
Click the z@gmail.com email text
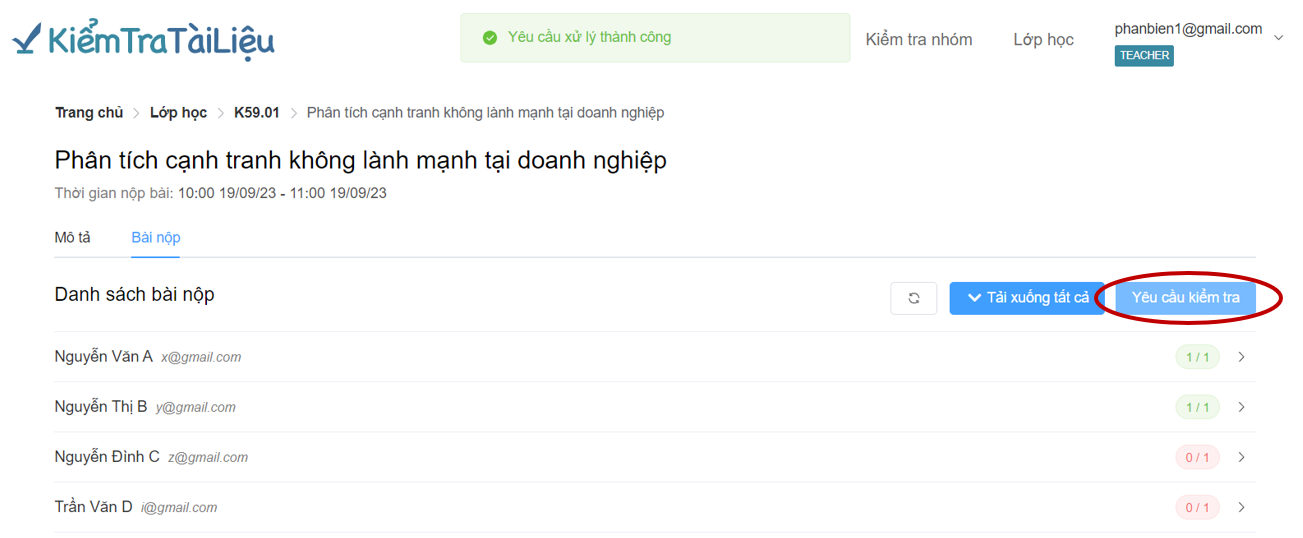(x=208, y=457)
